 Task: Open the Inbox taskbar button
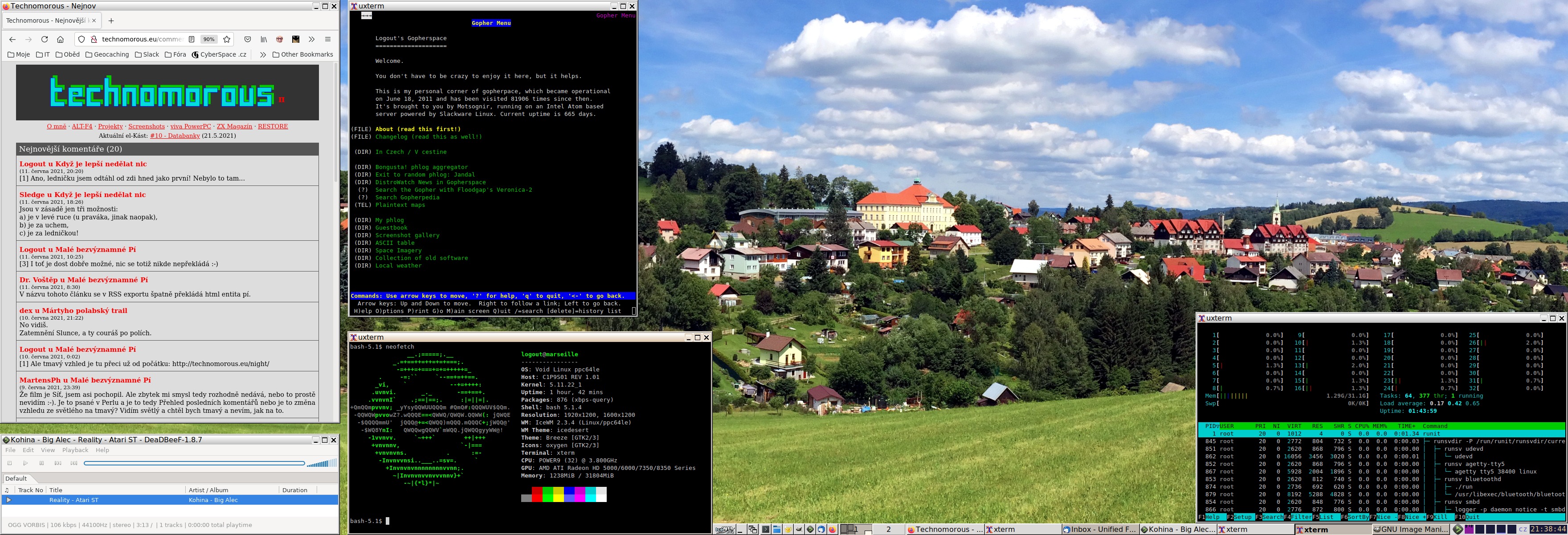[x=1099, y=530]
